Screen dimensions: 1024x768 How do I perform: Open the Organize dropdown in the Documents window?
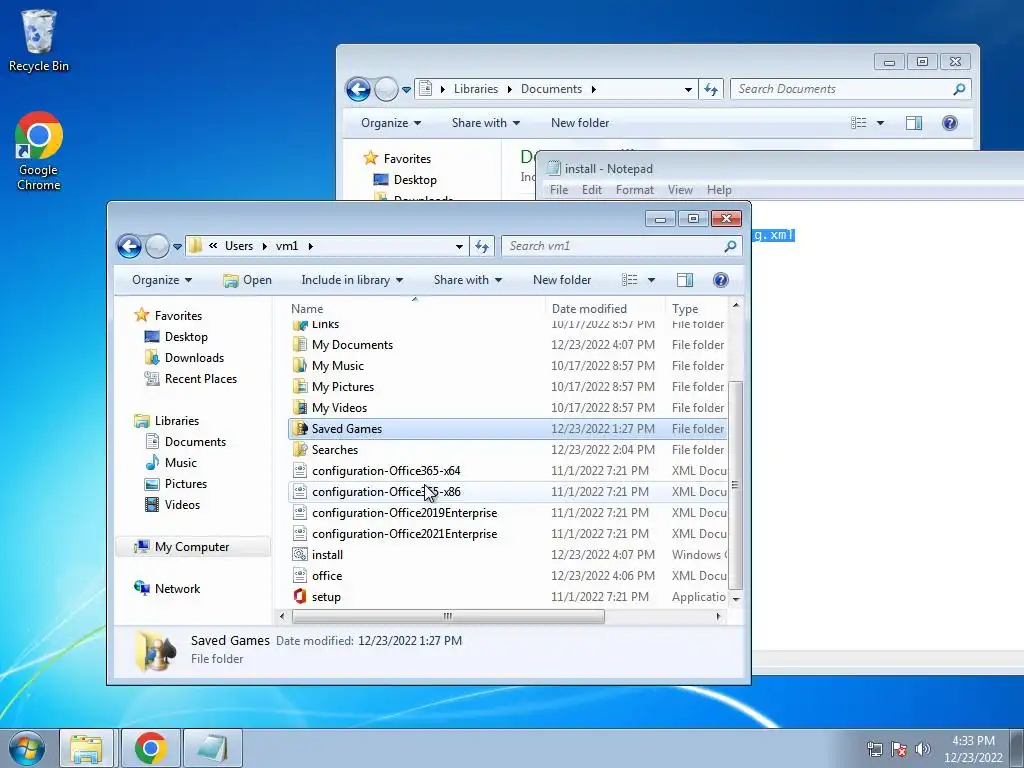pos(391,123)
